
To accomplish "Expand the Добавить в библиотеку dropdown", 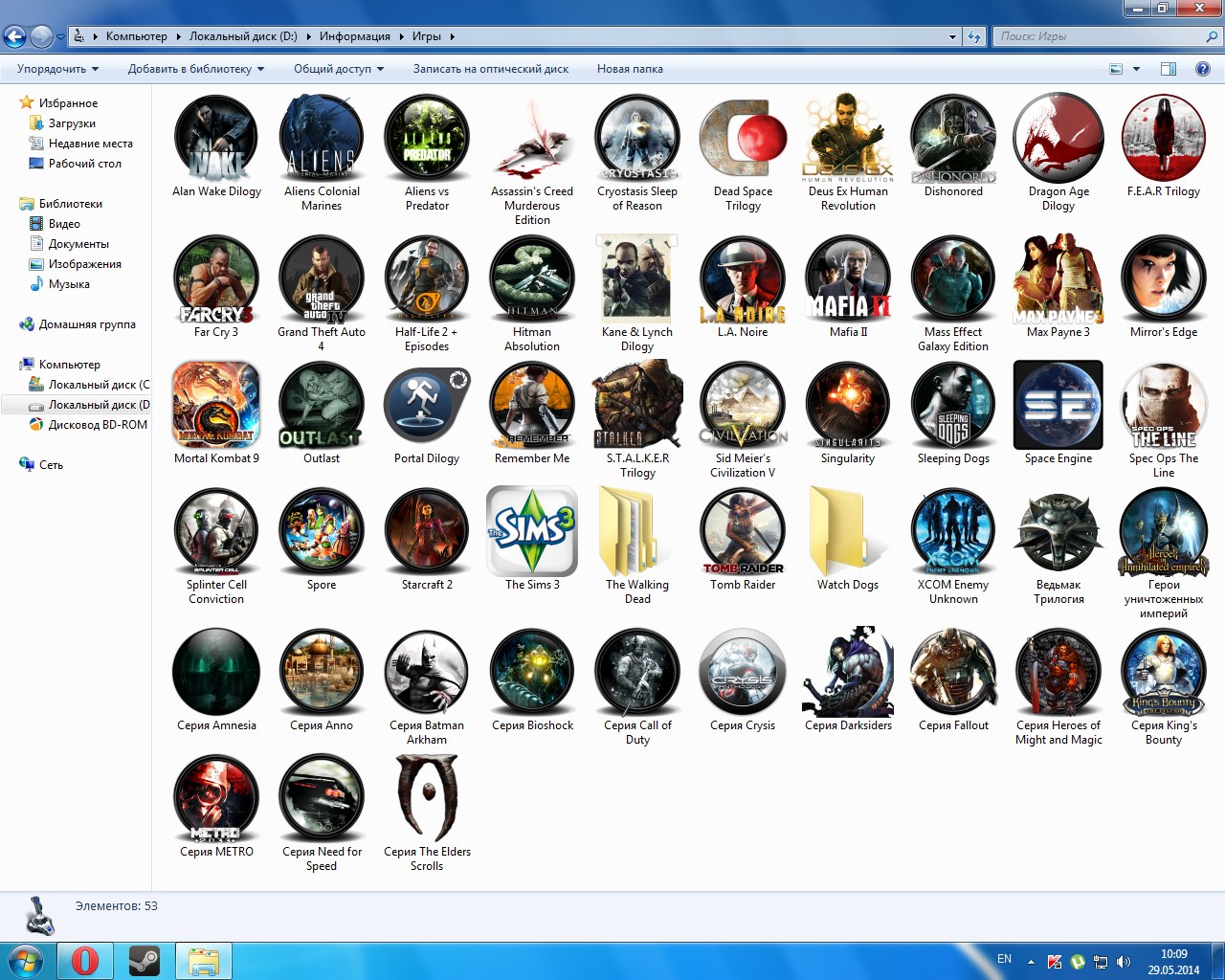I will tap(196, 69).
